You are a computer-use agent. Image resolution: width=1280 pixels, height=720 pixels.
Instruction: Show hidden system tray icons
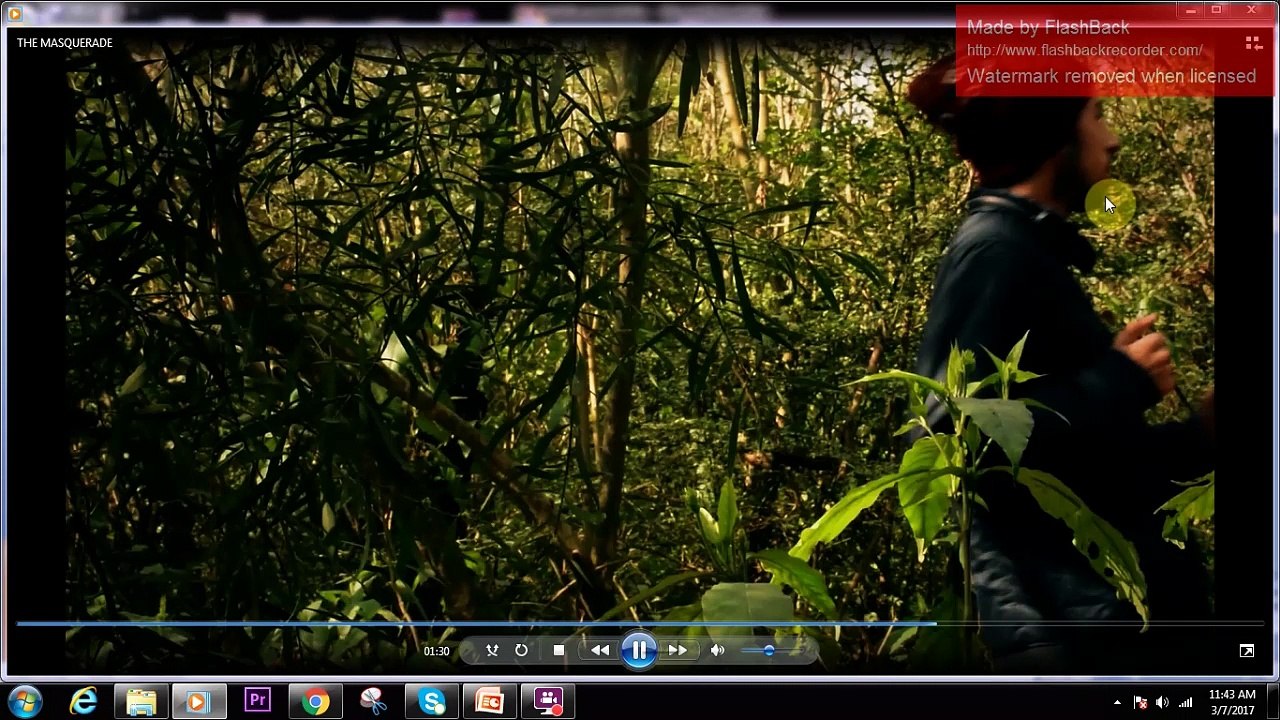tap(1117, 703)
